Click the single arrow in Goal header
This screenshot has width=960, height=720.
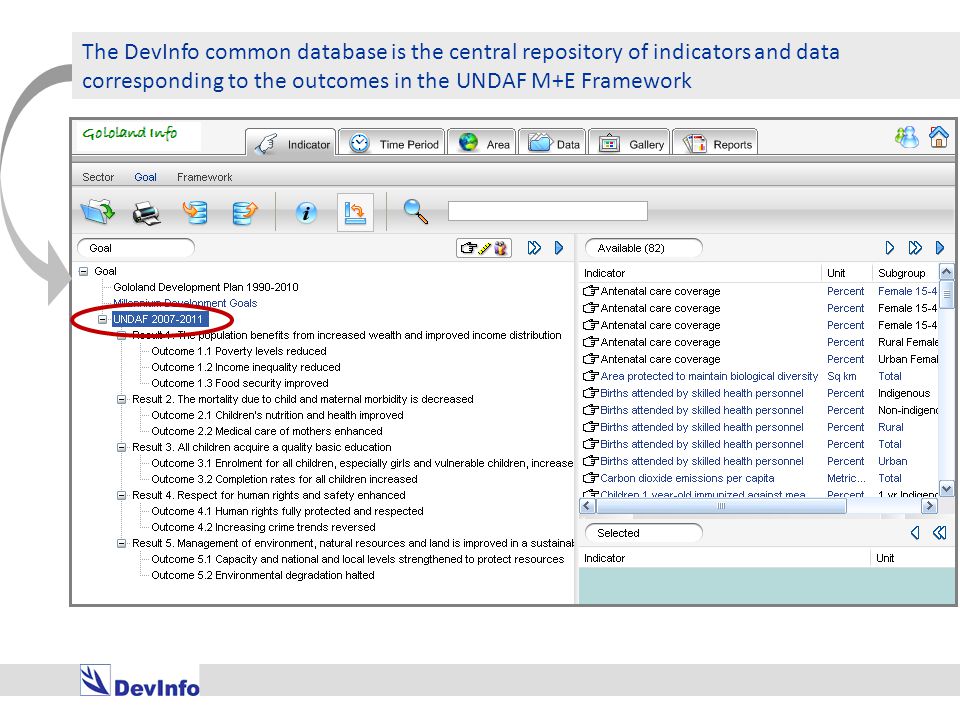click(559, 248)
